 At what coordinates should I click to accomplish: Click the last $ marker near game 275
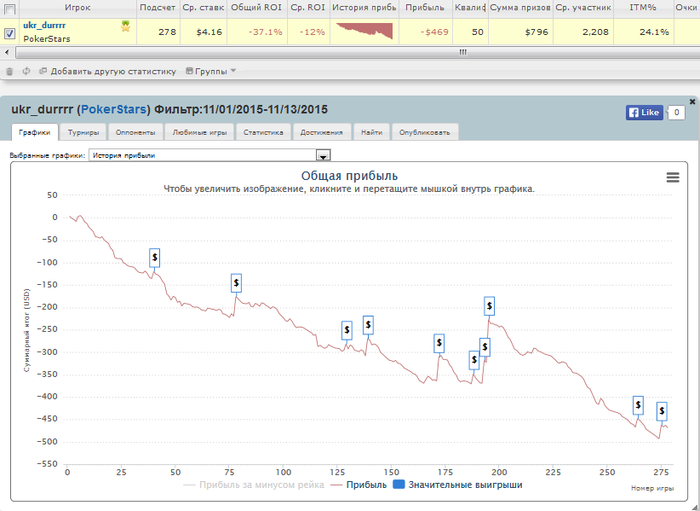tap(662, 411)
